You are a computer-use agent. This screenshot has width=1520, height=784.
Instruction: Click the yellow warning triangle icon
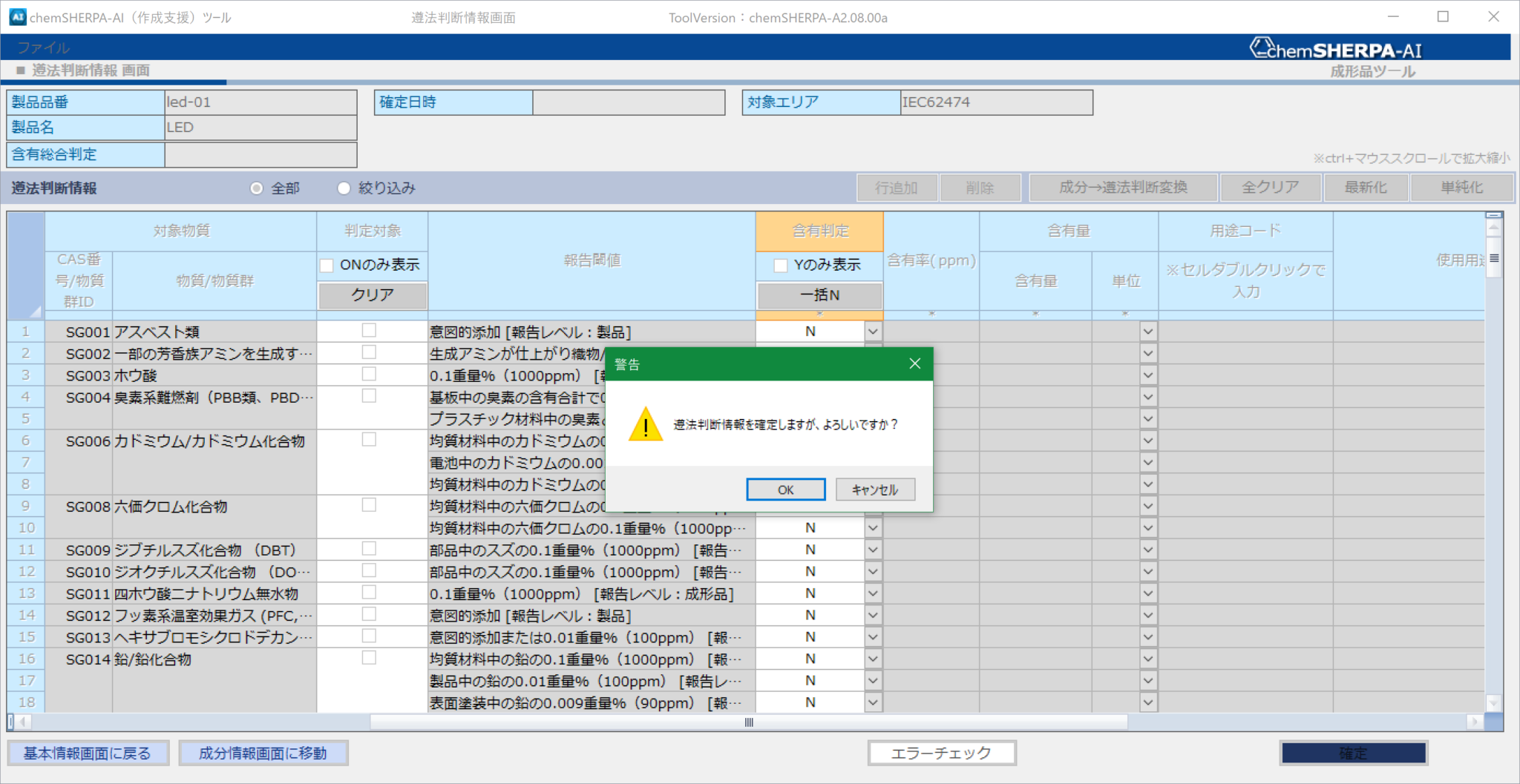645,425
